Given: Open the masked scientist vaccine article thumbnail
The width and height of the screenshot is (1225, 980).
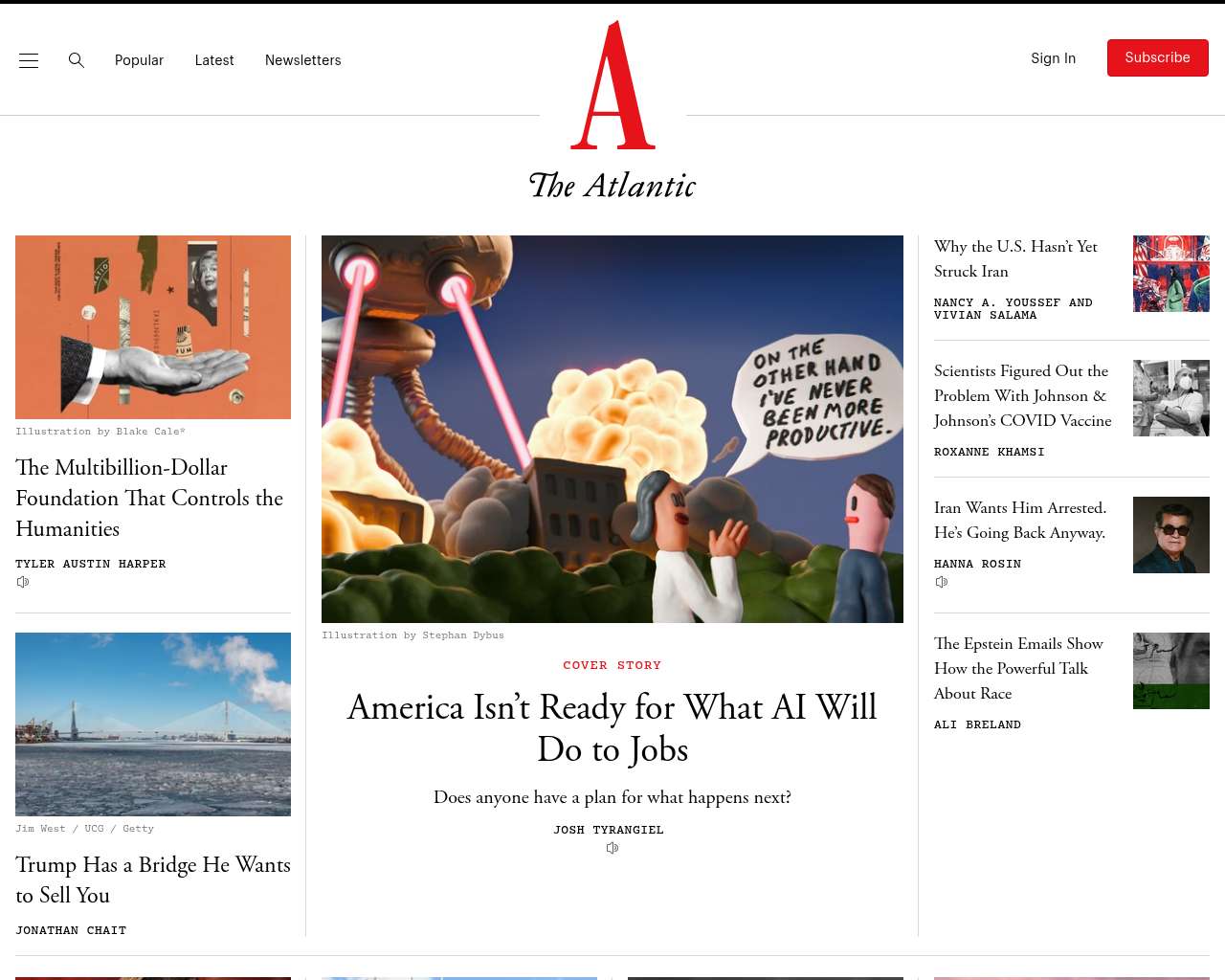Looking at the screenshot, I should [x=1171, y=398].
